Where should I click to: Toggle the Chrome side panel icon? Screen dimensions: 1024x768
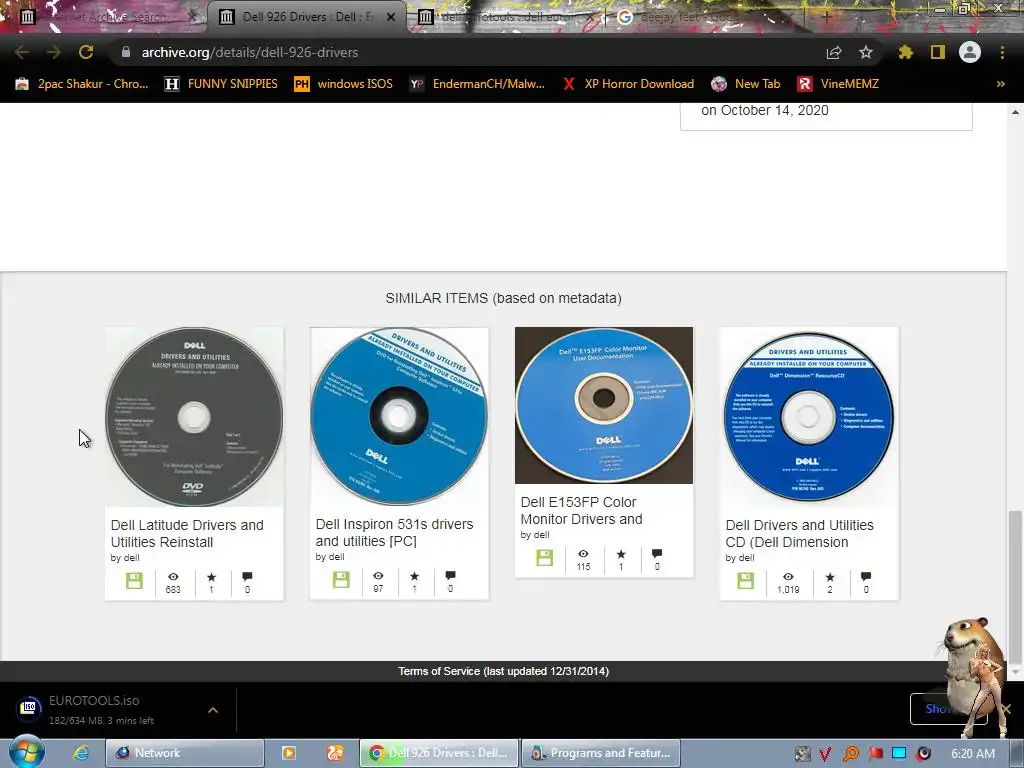coord(938,52)
